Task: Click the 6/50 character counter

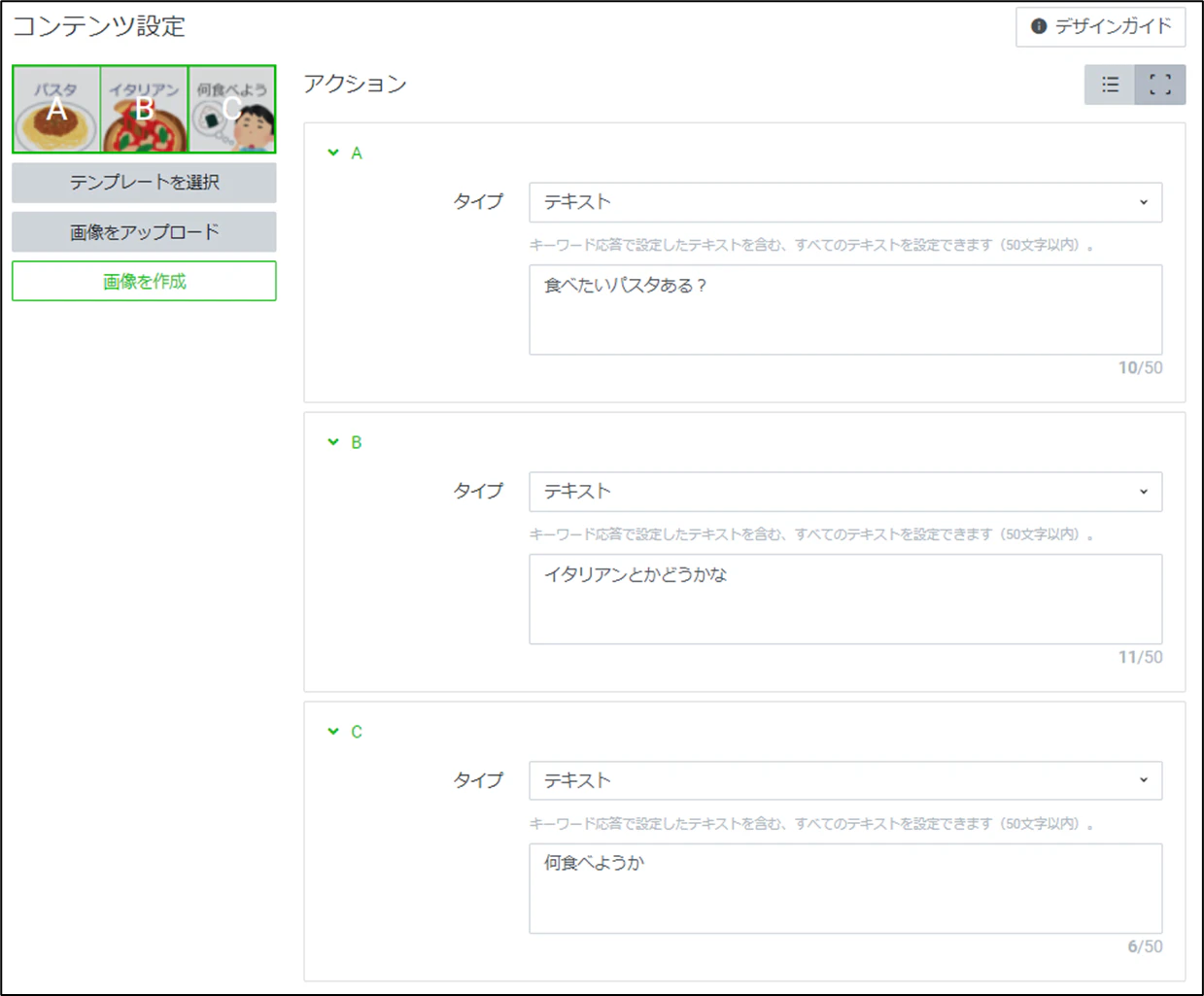Action: point(1145,946)
